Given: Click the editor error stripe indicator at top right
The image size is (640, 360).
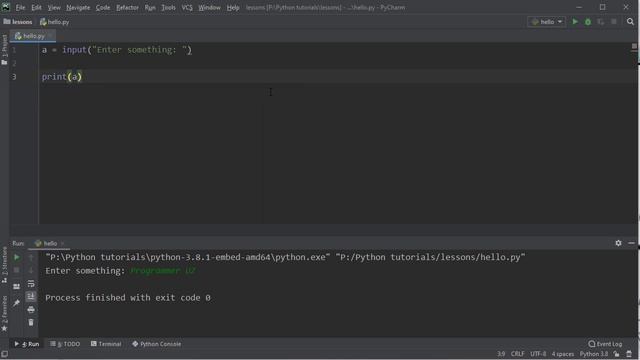Looking at the screenshot, I should click(x=634, y=46).
